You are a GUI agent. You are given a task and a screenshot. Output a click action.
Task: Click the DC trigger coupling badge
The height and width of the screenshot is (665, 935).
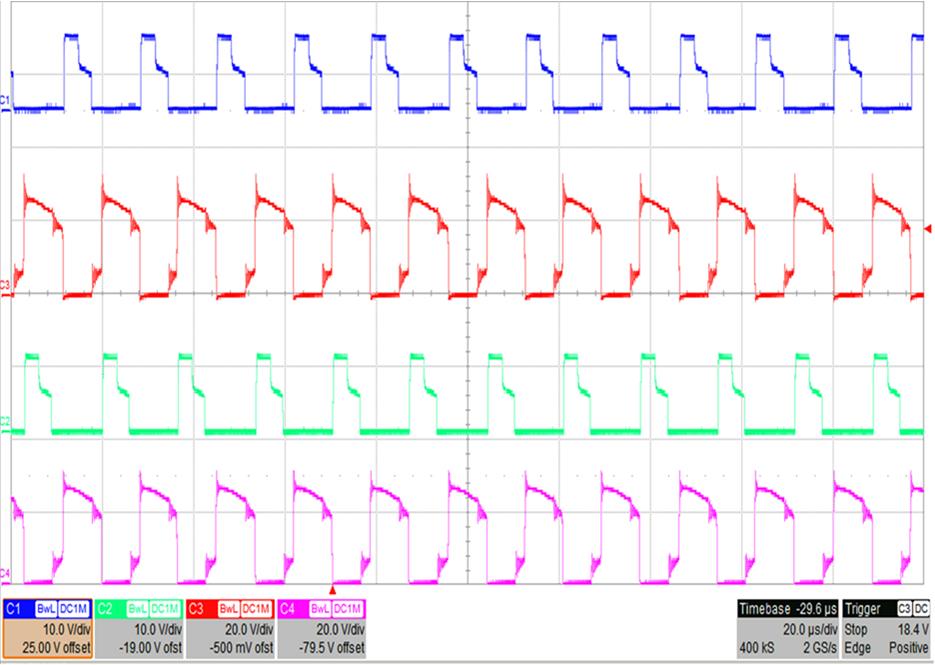point(920,608)
